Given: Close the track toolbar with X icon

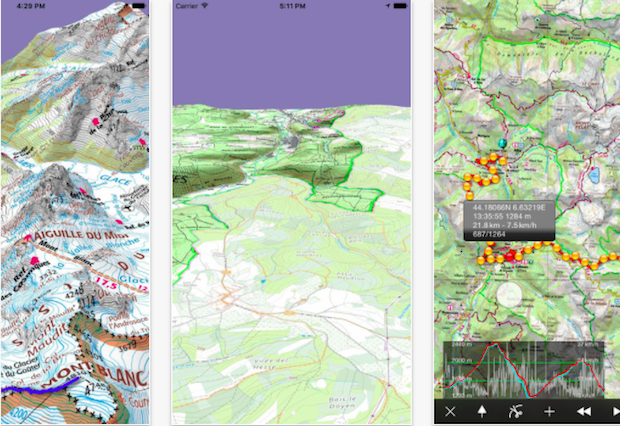Looking at the screenshot, I should coord(450,411).
